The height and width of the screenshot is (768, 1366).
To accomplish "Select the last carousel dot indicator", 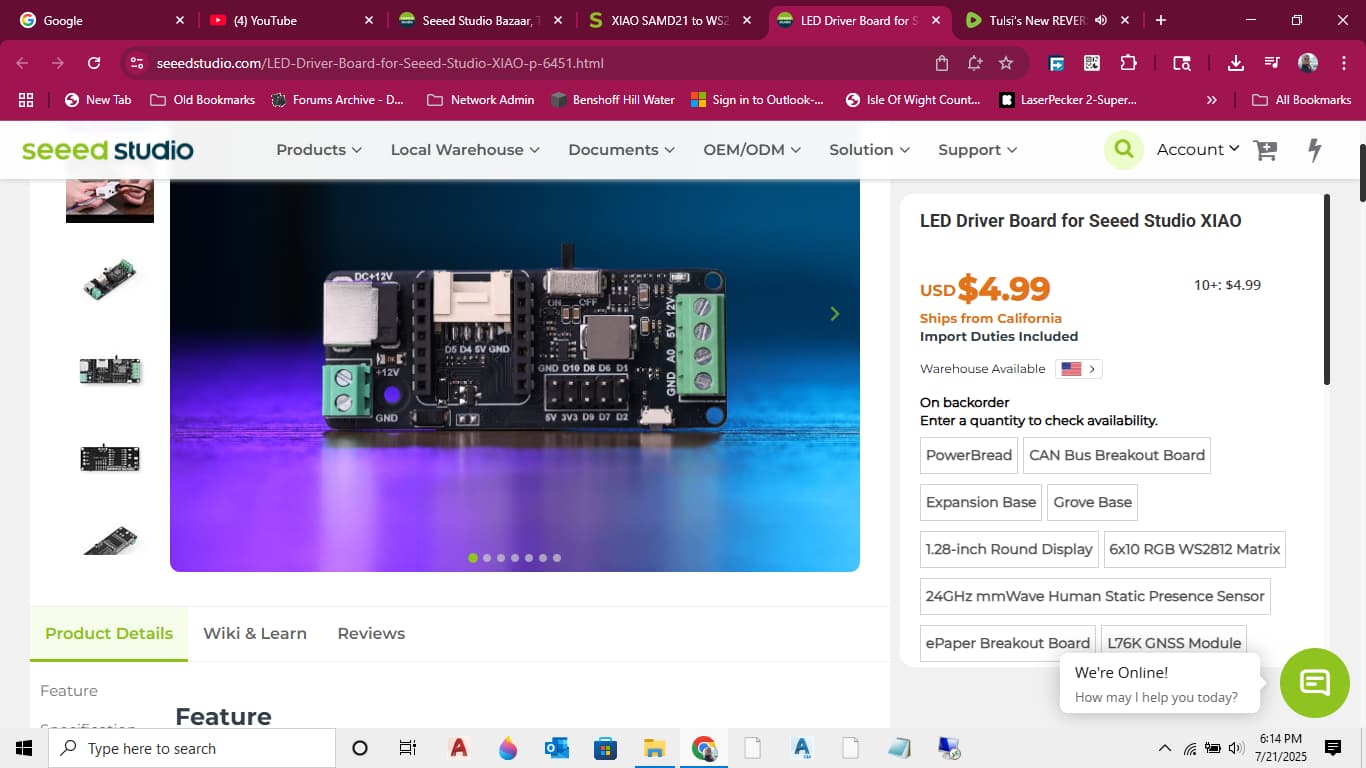I will coord(557,558).
